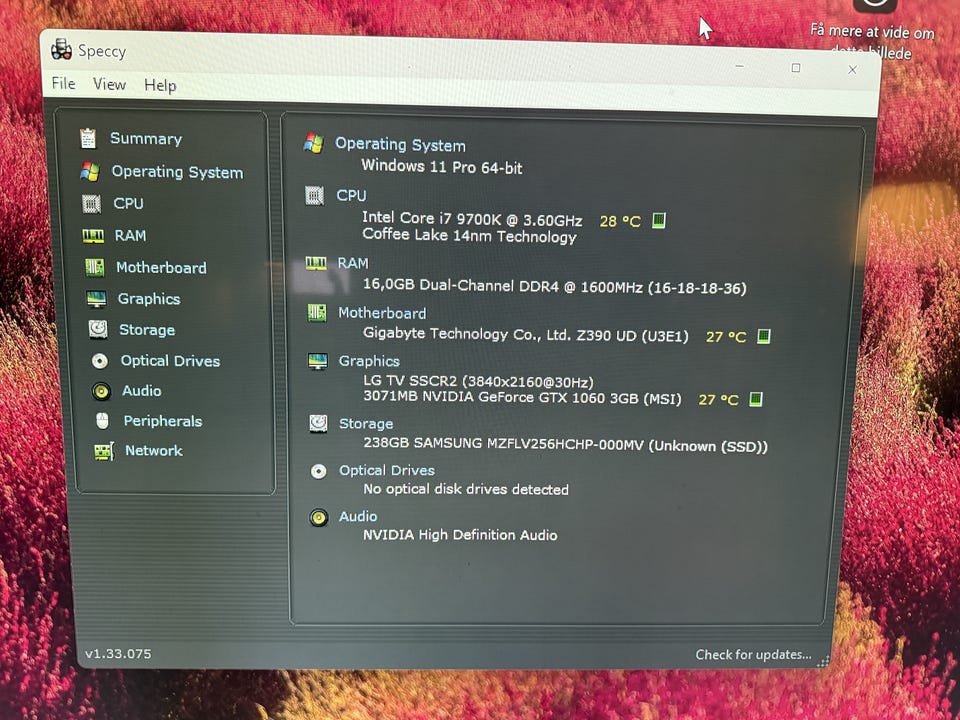
Task: Click the motherboard temperature value 27 °C
Action: 726,337
